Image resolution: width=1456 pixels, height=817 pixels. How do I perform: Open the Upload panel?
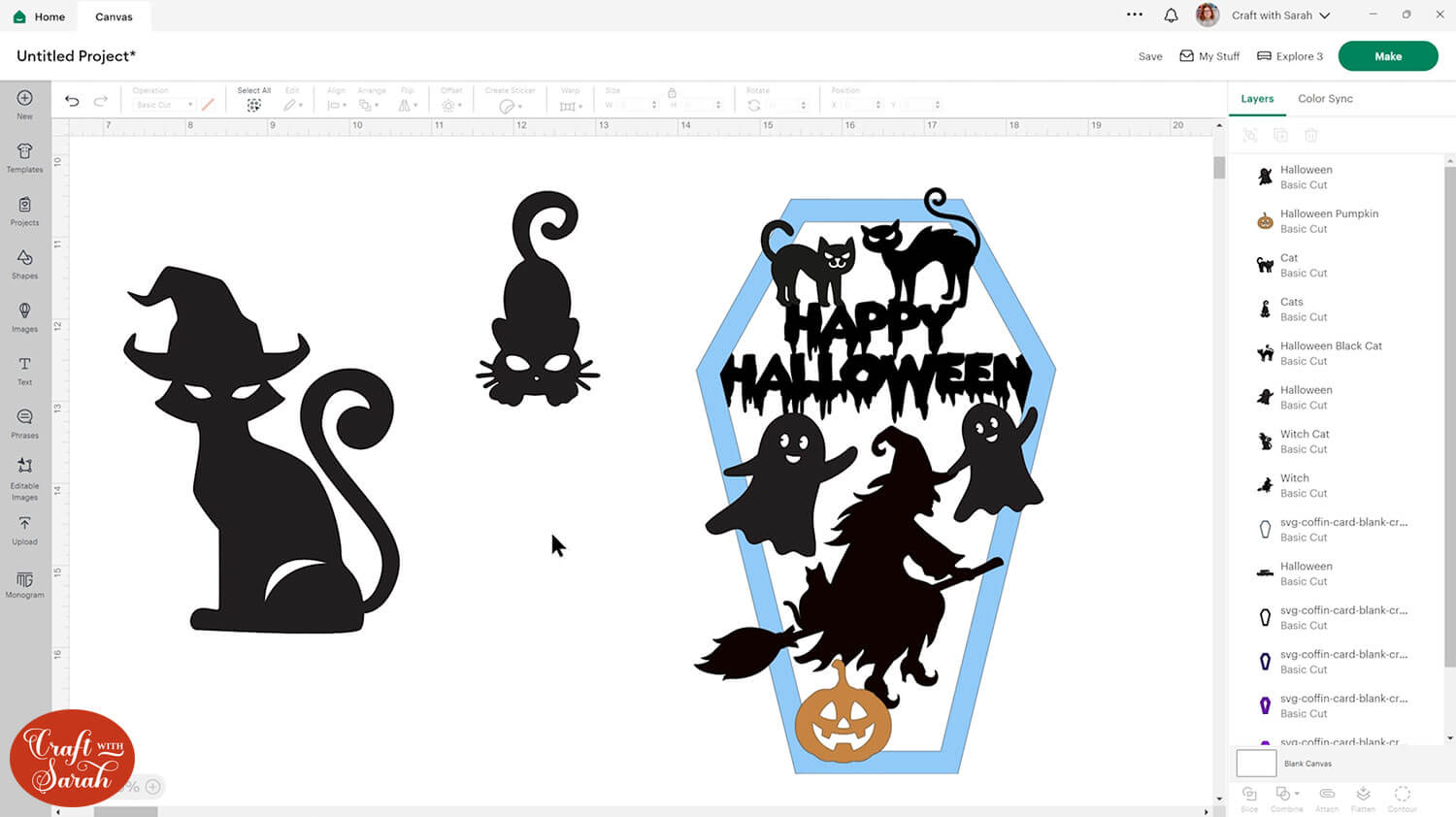25,529
